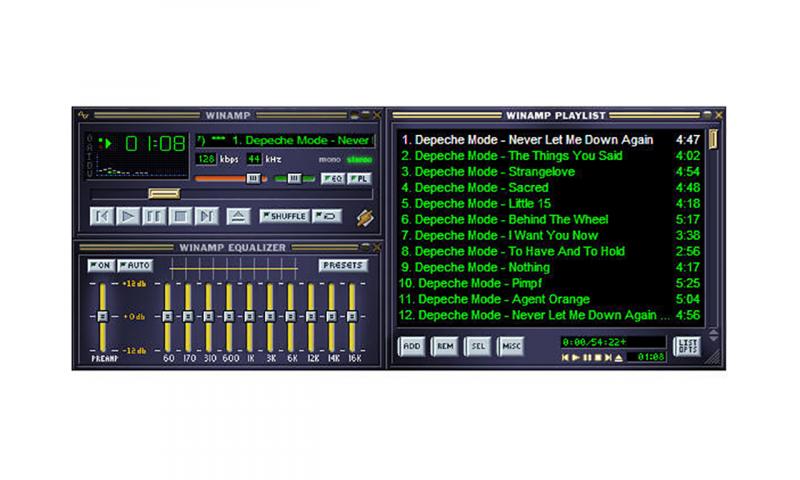Toggle the Shuffle button
The height and width of the screenshot is (480, 800).
(x=284, y=216)
